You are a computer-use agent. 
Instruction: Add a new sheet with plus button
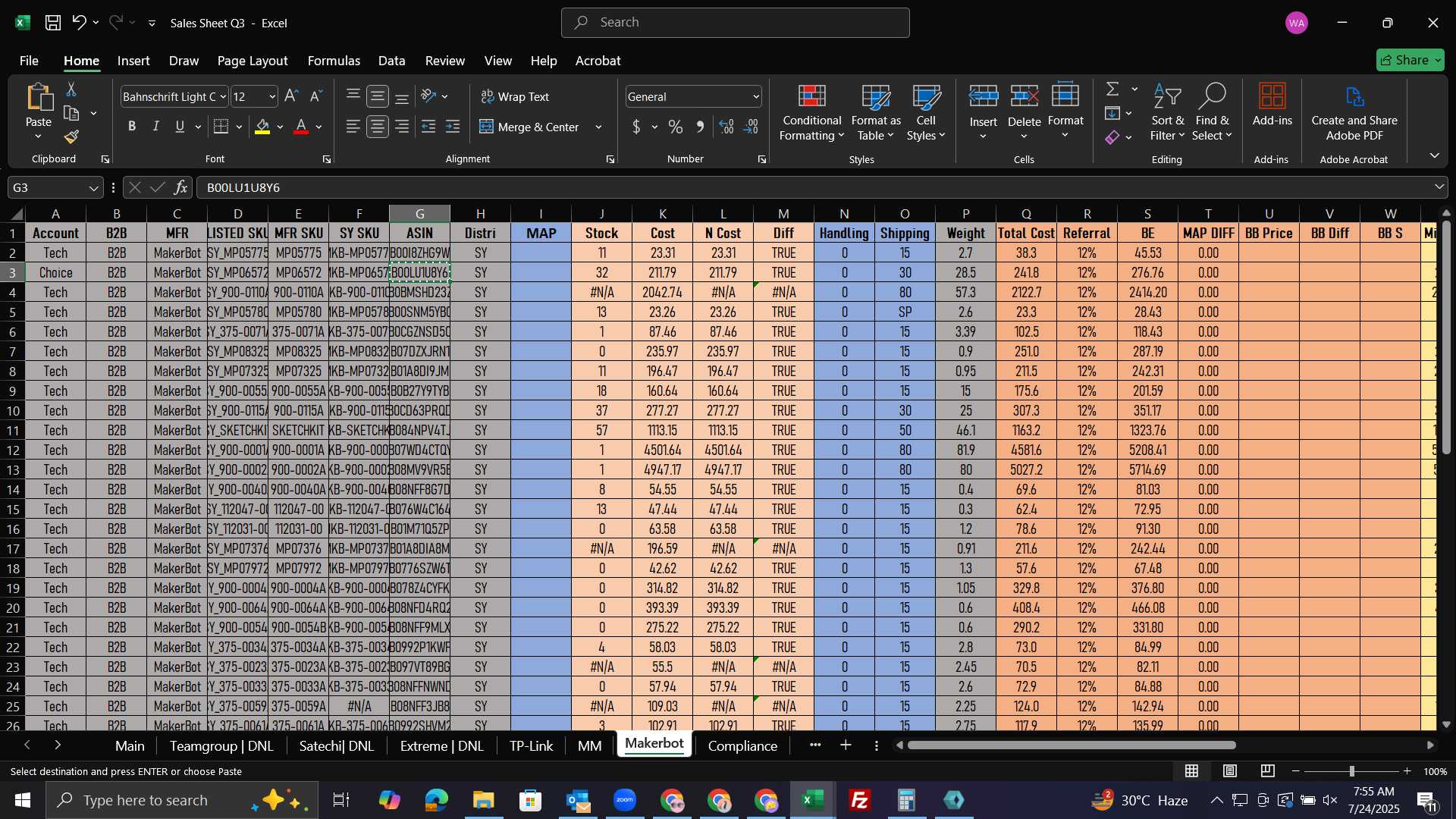[846, 746]
